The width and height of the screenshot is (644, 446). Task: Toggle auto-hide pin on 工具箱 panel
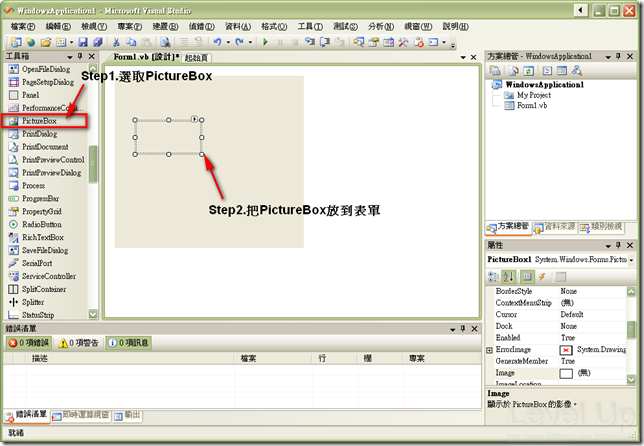click(80, 56)
